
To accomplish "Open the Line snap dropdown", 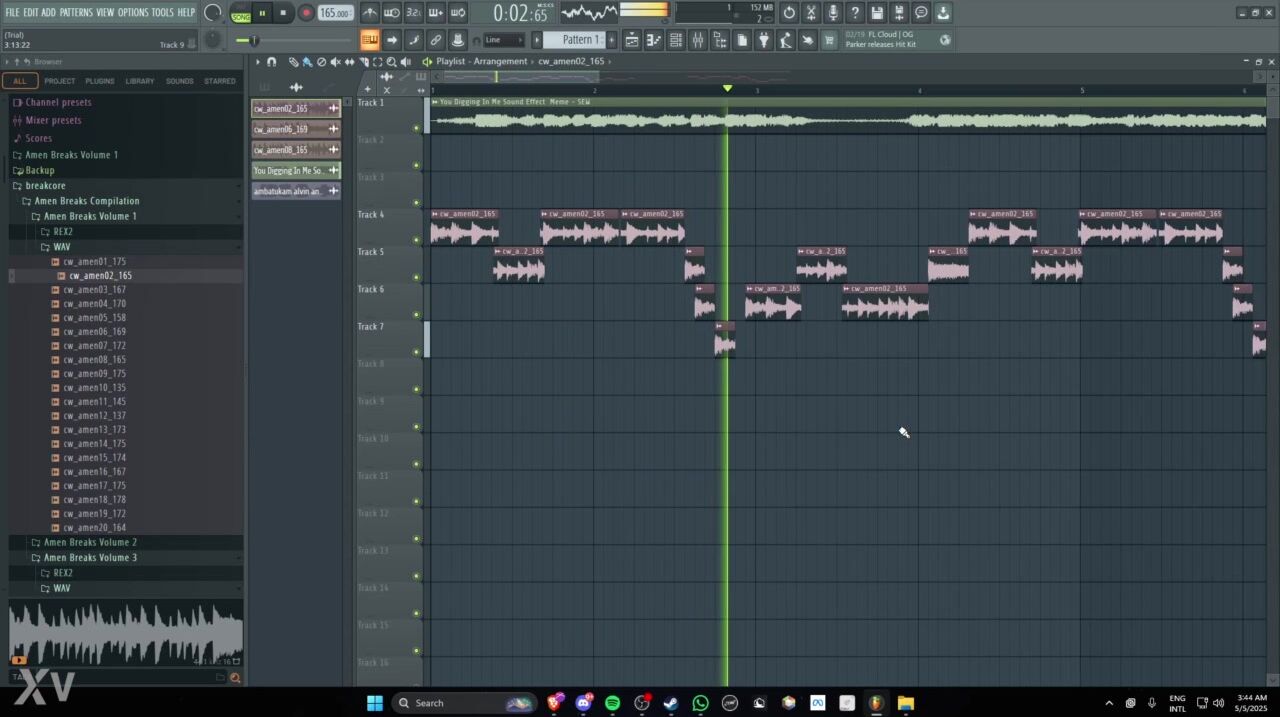I will [x=504, y=40].
